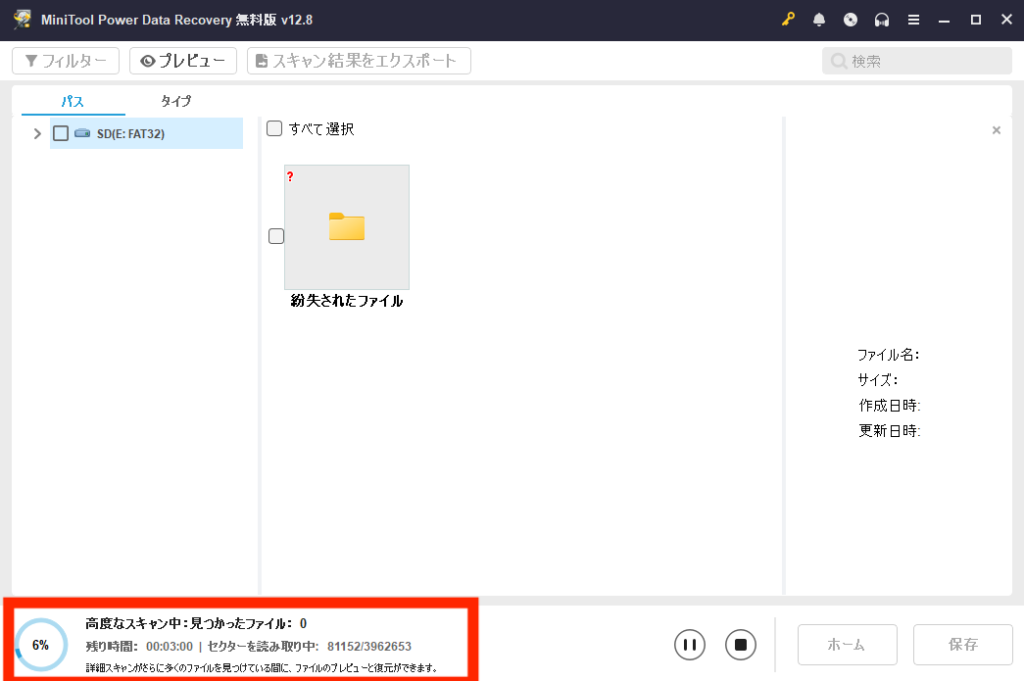This screenshot has height=681, width=1024.
Task: Click the フィルター button
Action: point(66,61)
